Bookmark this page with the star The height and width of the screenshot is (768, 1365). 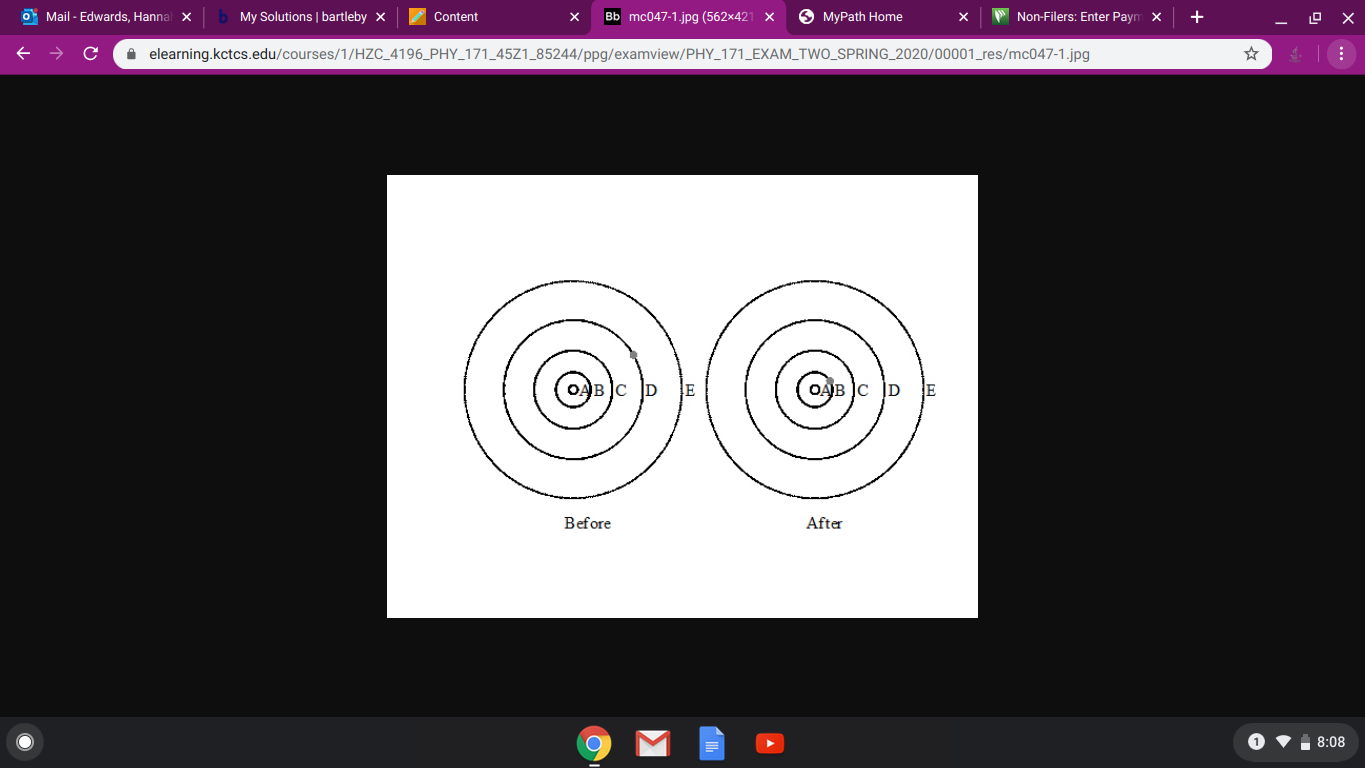click(x=1251, y=54)
